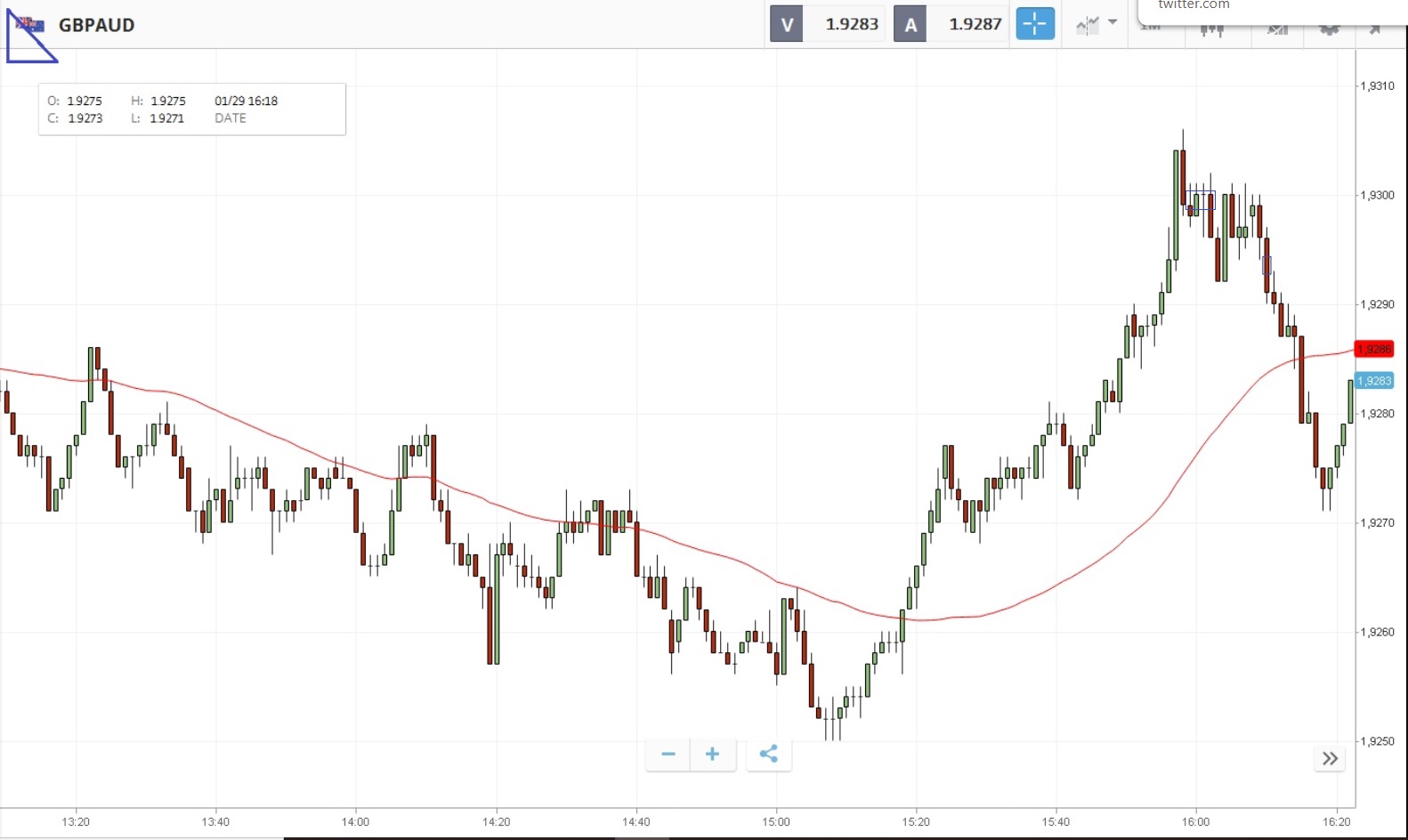1408x840 pixels.
Task: Open candlestick chart type selector
Action: (x=1211, y=29)
